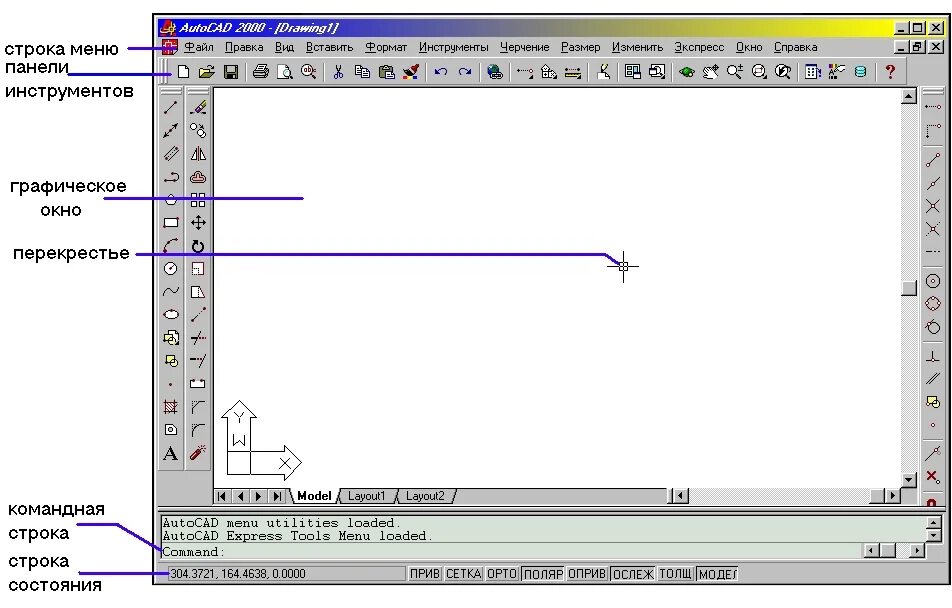Open the Черчение menu
This screenshot has width=952, height=608.
pos(525,47)
